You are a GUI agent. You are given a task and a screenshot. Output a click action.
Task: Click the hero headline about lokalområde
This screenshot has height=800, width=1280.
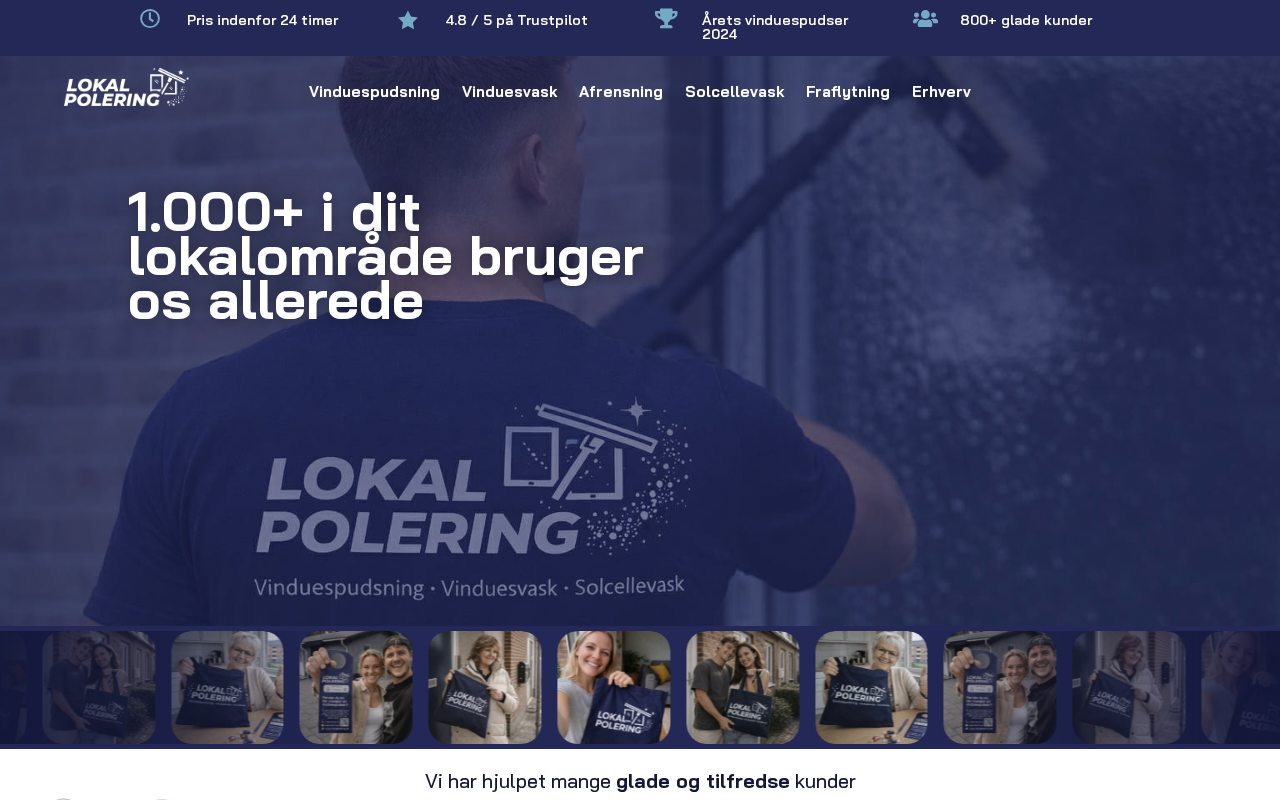tap(386, 256)
